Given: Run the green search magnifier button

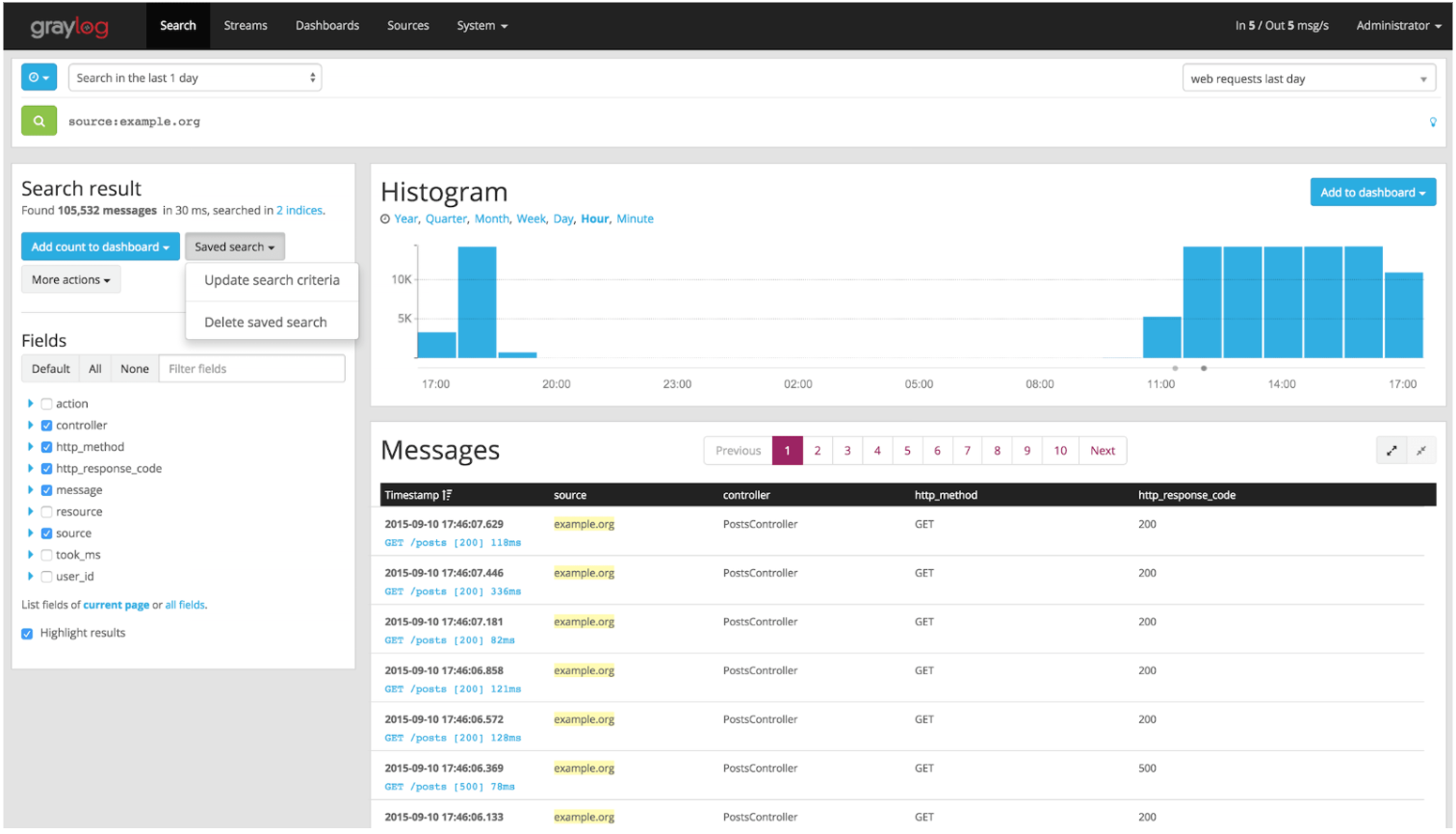Looking at the screenshot, I should (x=39, y=121).
